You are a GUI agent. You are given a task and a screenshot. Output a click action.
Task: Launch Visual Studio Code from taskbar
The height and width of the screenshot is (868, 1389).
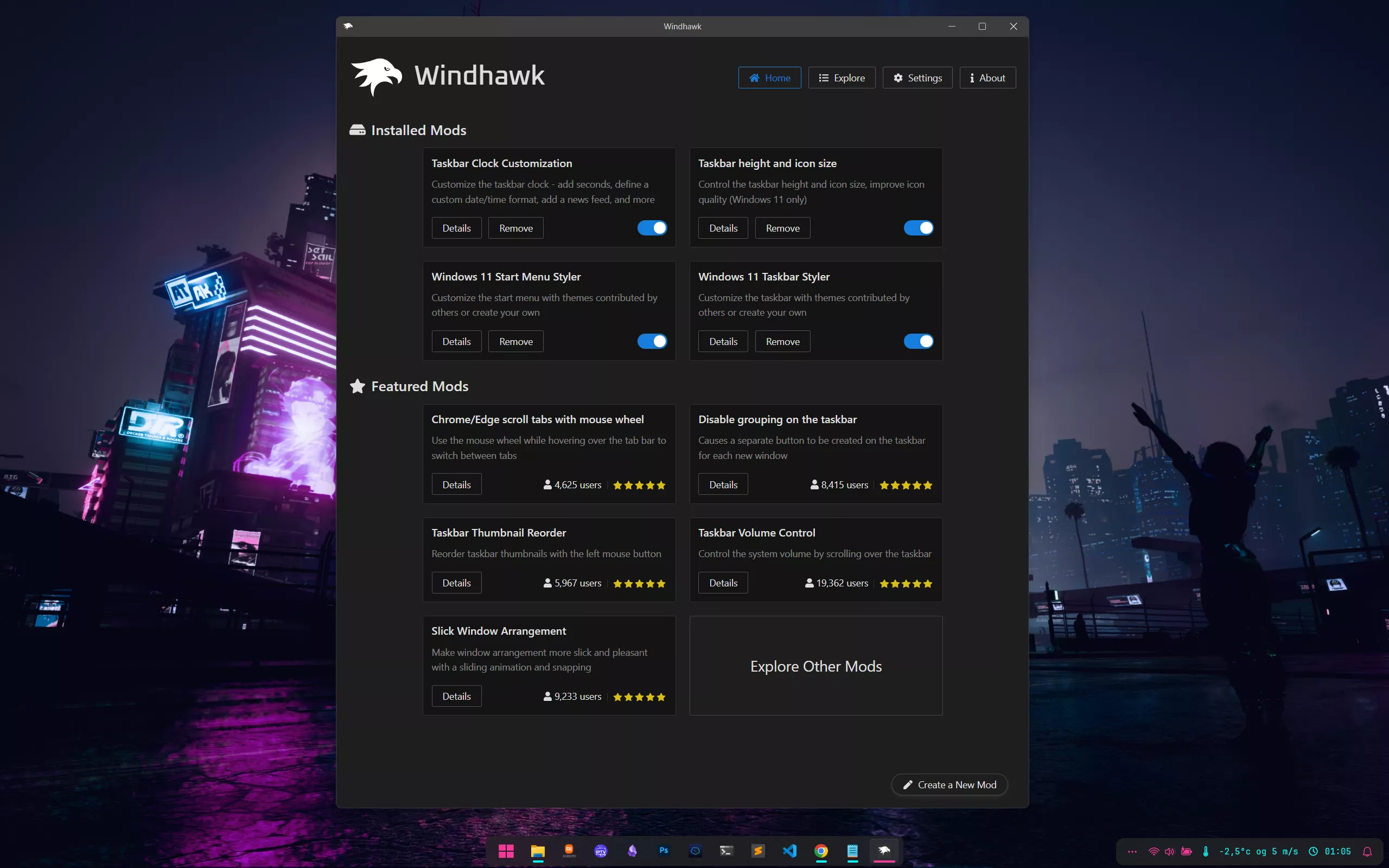point(789,851)
